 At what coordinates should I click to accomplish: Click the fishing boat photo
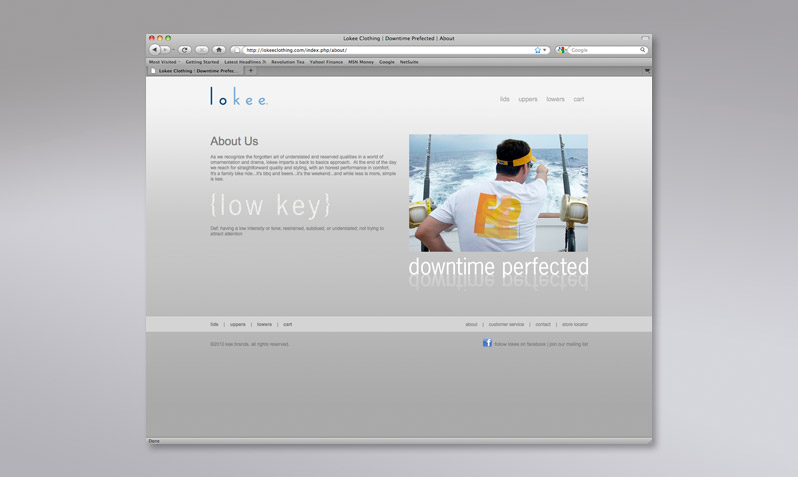click(498, 193)
